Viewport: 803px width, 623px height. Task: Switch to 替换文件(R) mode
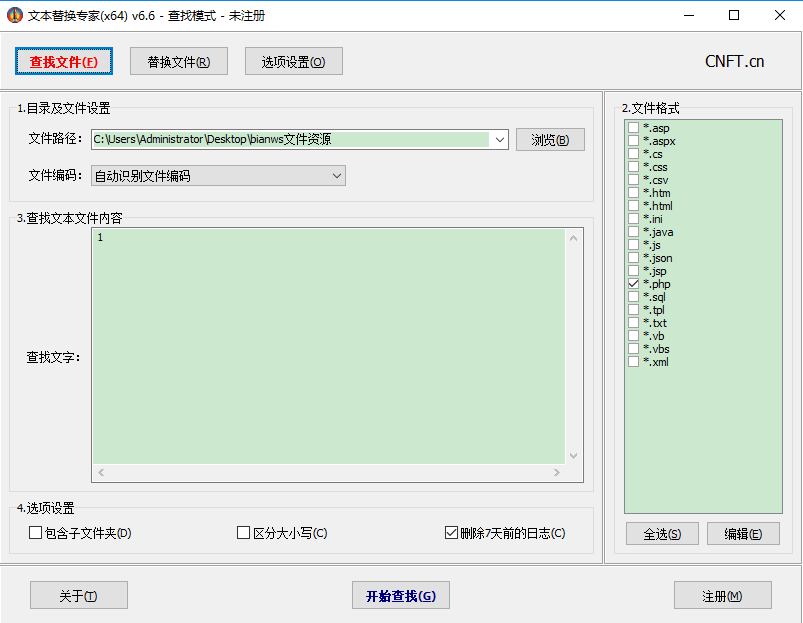click(x=178, y=61)
